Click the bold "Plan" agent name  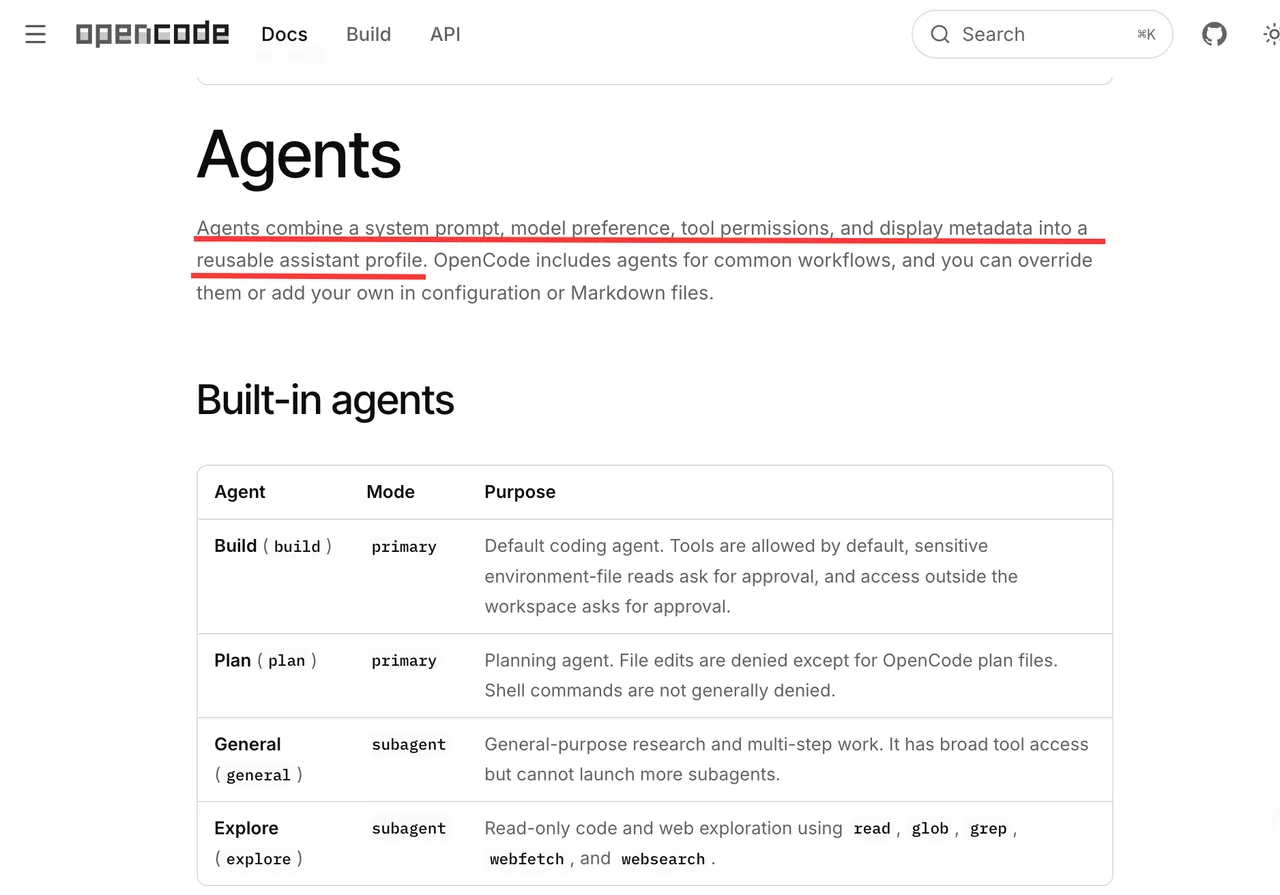(232, 660)
